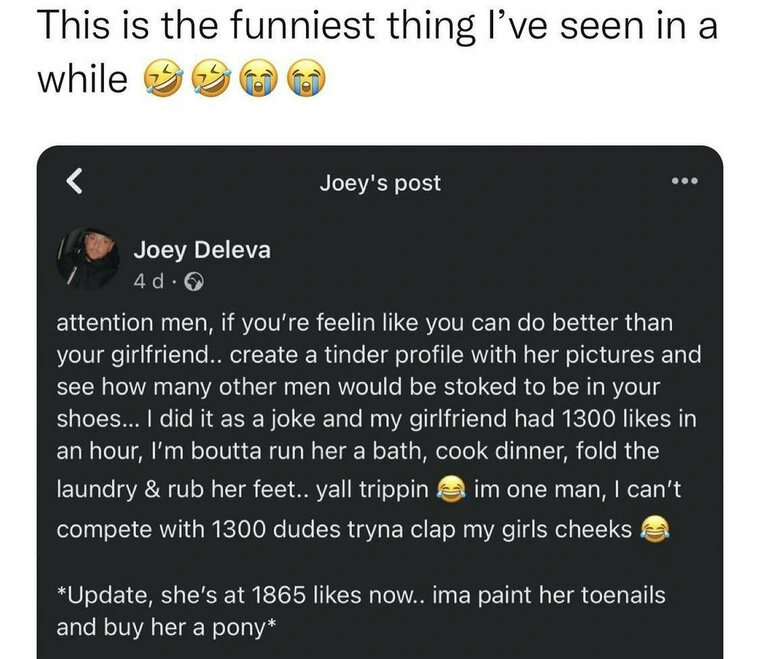Open Joey Deleva's profile picture

(x=88, y=259)
